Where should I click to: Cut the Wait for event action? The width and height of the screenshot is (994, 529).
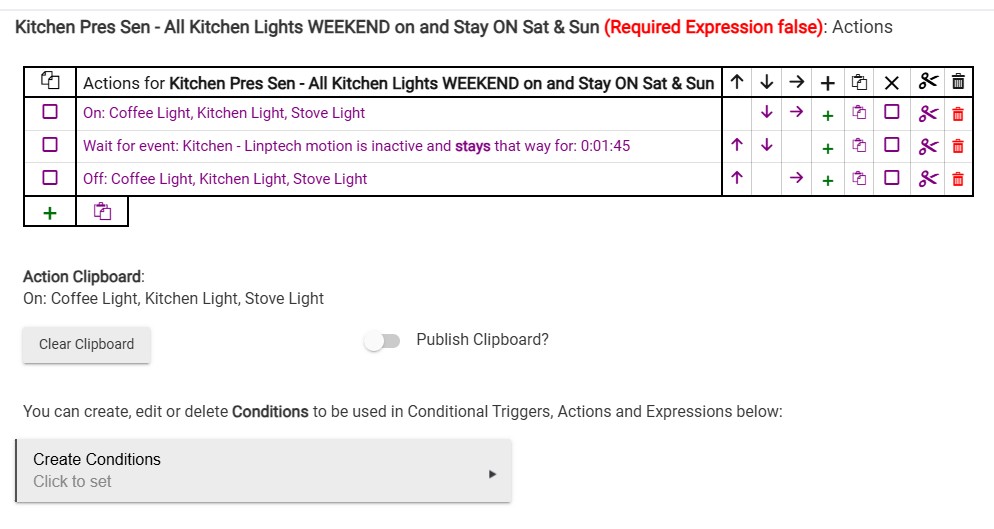[928, 146]
